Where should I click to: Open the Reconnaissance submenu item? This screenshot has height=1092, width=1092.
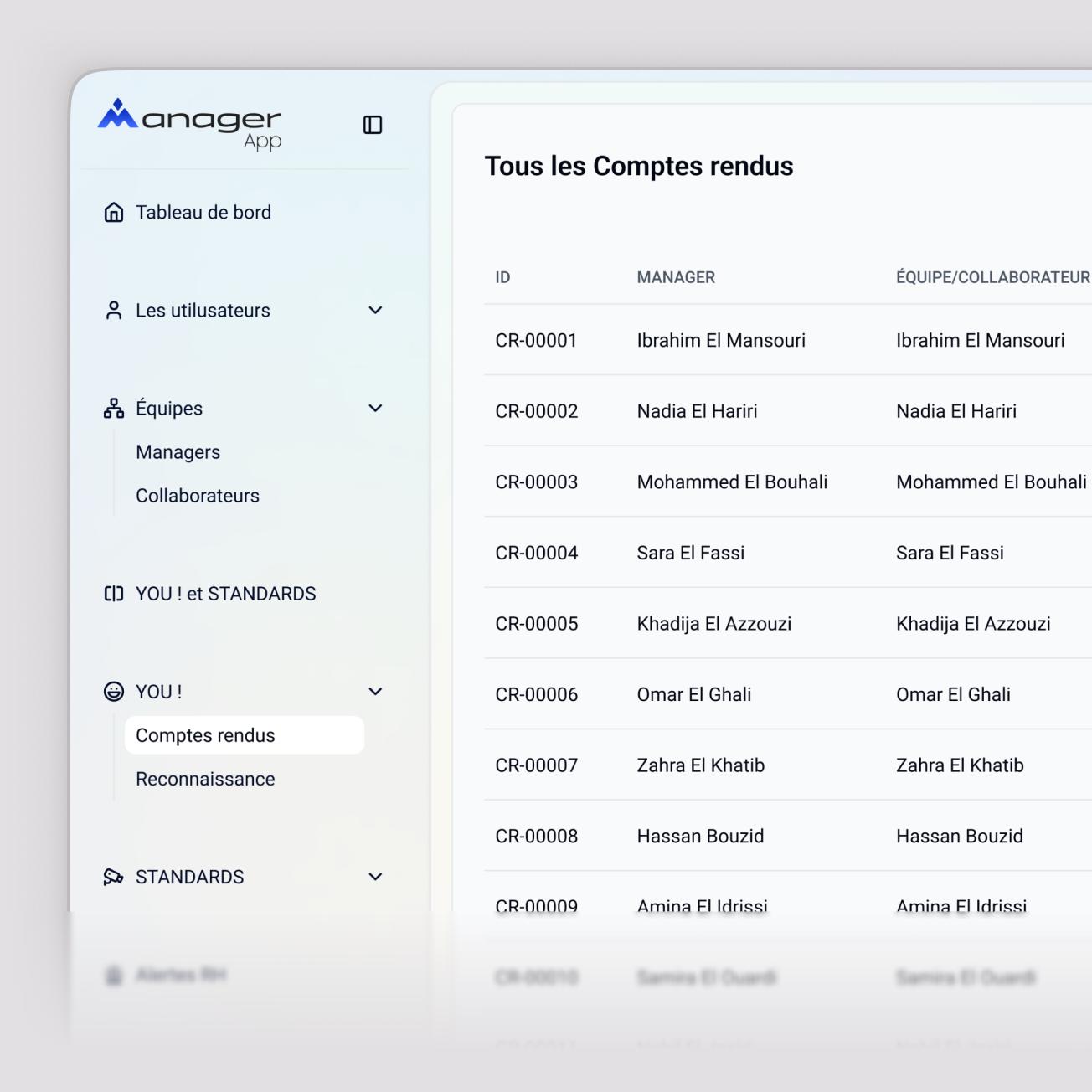[205, 779]
